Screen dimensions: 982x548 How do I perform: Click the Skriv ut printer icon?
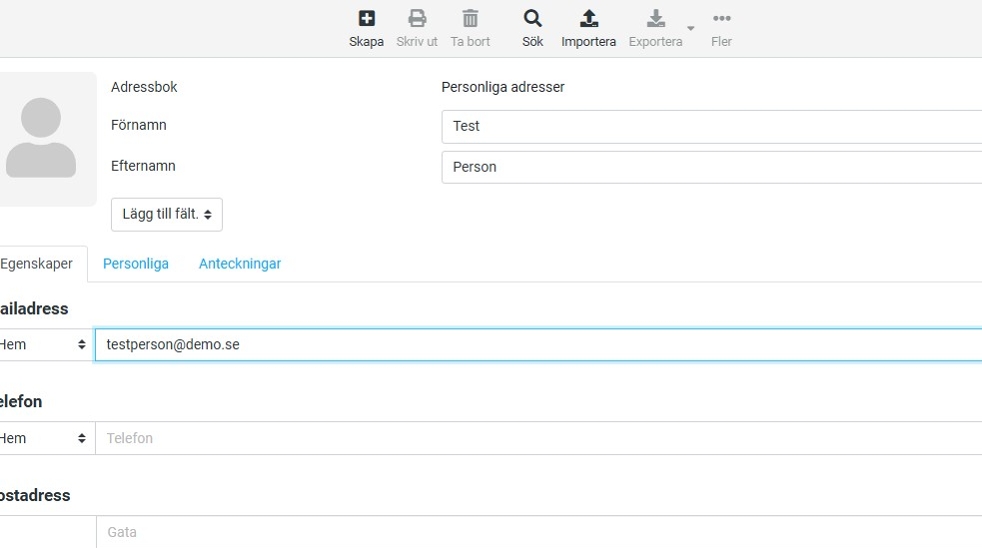coord(417,19)
